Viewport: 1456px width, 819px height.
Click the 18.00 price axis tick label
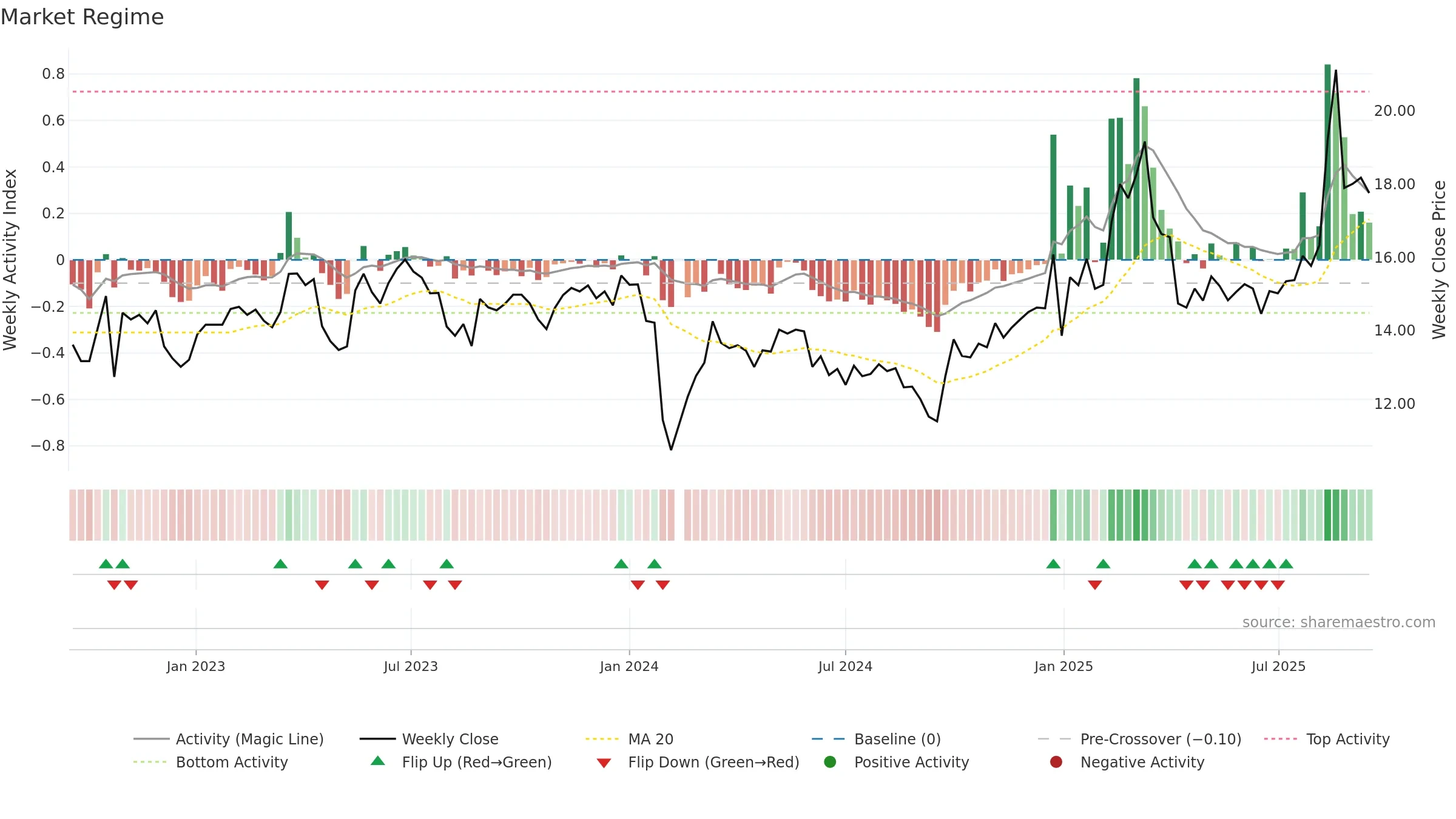tap(1395, 184)
